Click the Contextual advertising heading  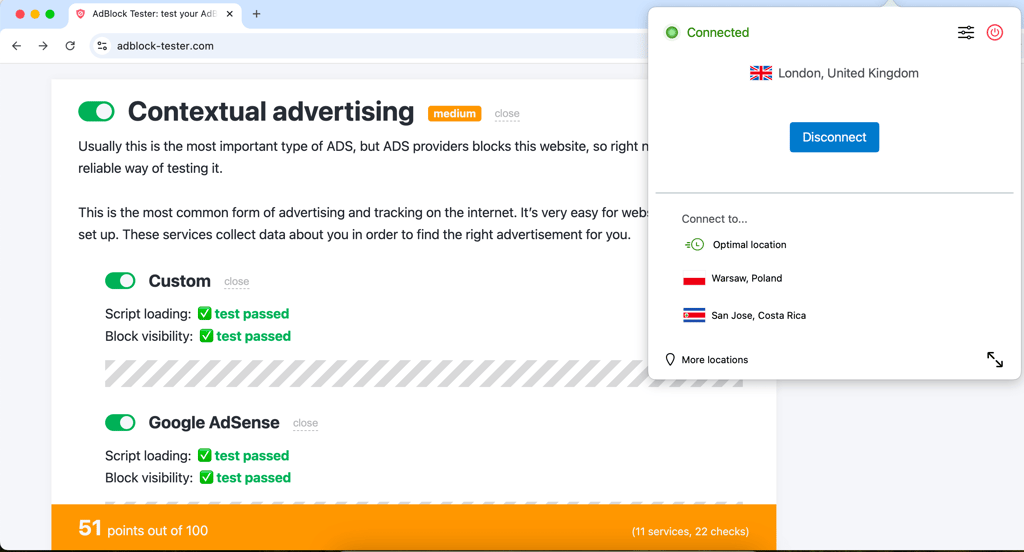point(270,112)
